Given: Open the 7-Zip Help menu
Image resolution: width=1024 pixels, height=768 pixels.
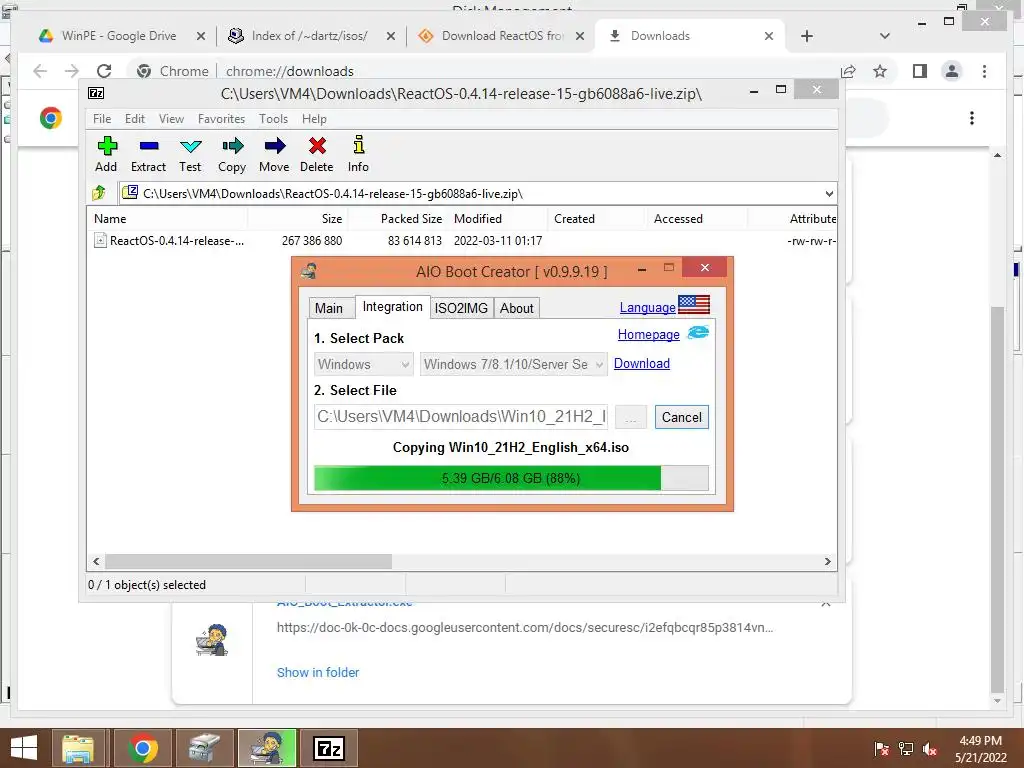Looking at the screenshot, I should pos(314,119).
